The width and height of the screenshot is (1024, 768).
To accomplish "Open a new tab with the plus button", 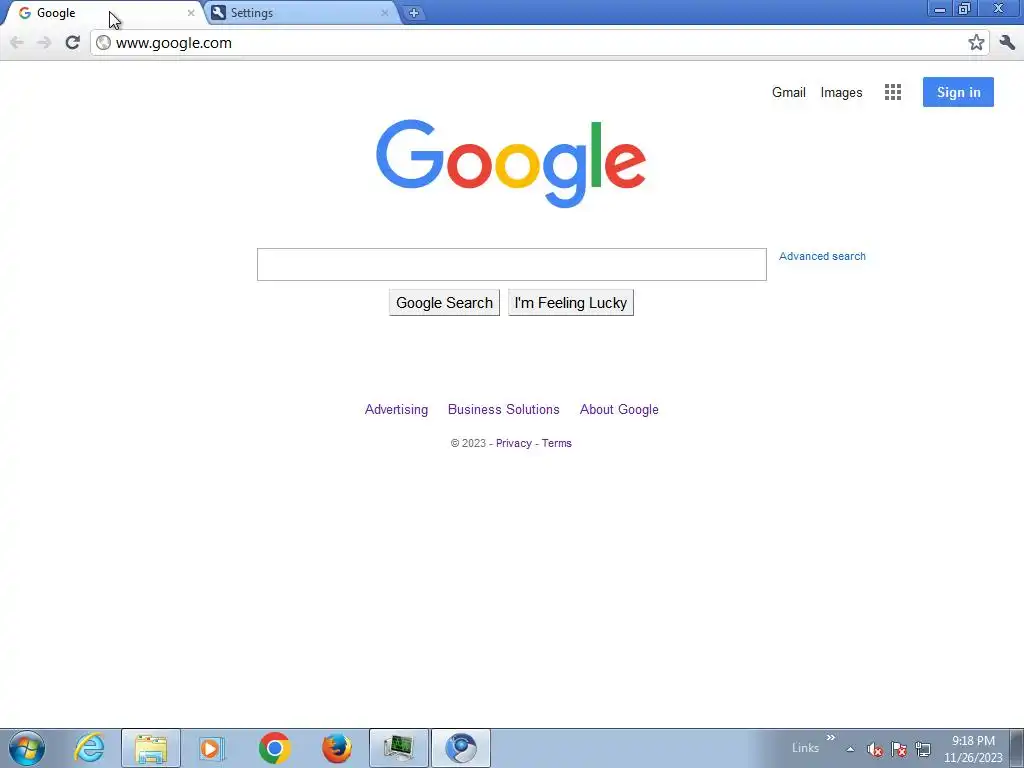I will pos(413,13).
